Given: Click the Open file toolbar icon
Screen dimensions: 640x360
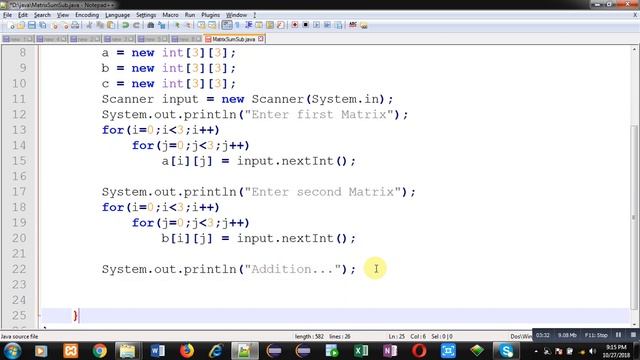Looking at the screenshot, I should pyautogui.click(x=21, y=25).
